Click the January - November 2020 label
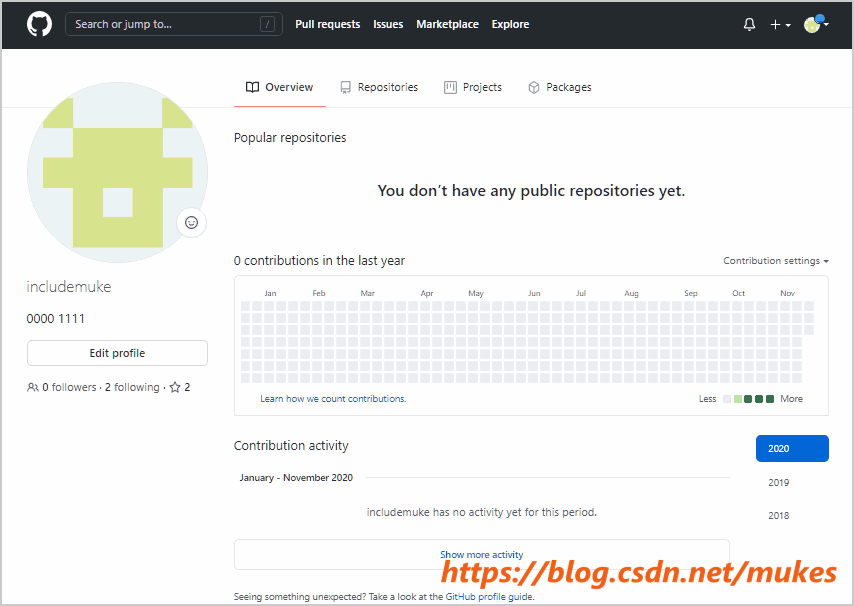This screenshot has height=606, width=854. point(296,478)
